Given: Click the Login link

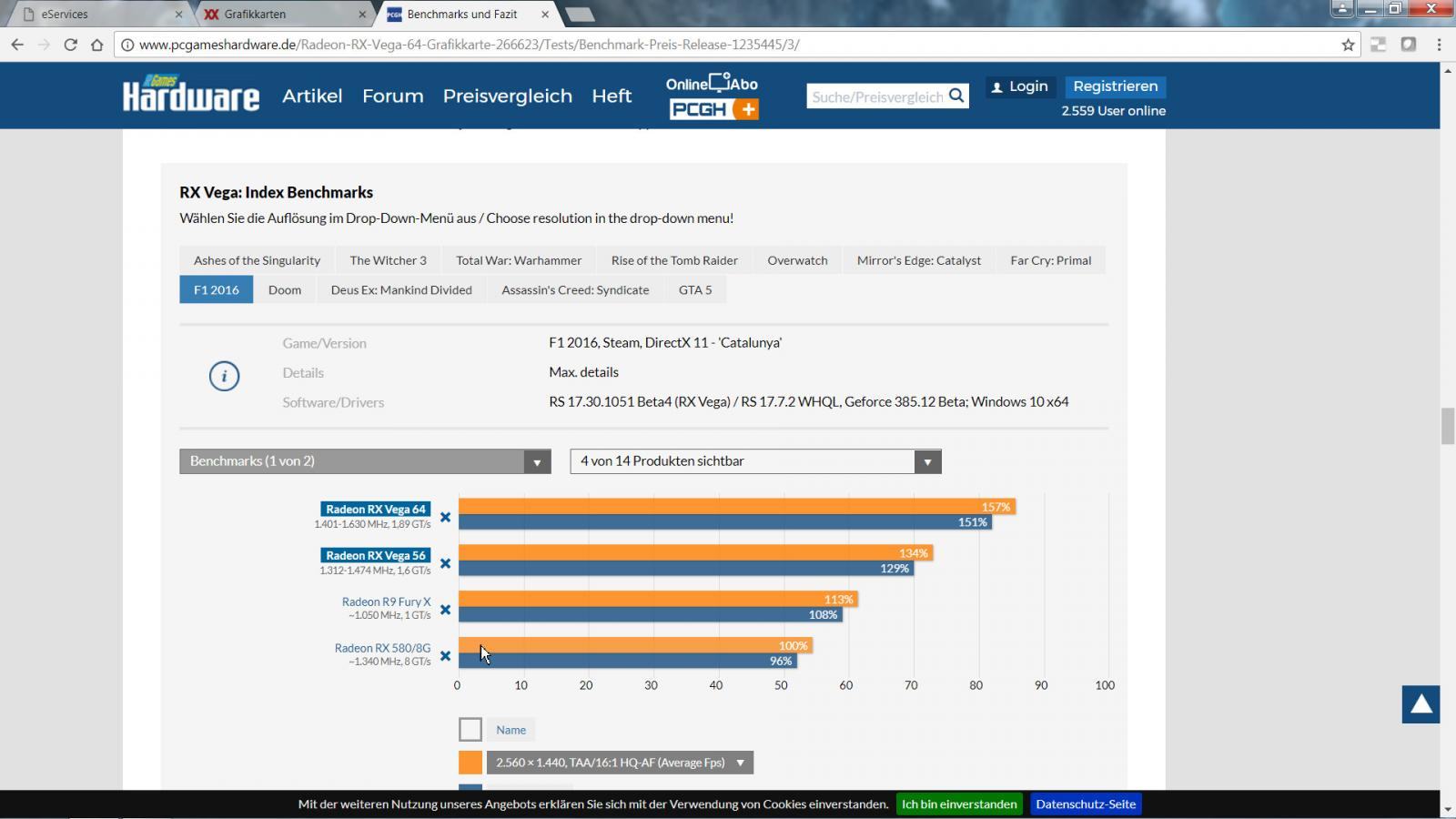Looking at the screenshot, I should [1020, 86].
